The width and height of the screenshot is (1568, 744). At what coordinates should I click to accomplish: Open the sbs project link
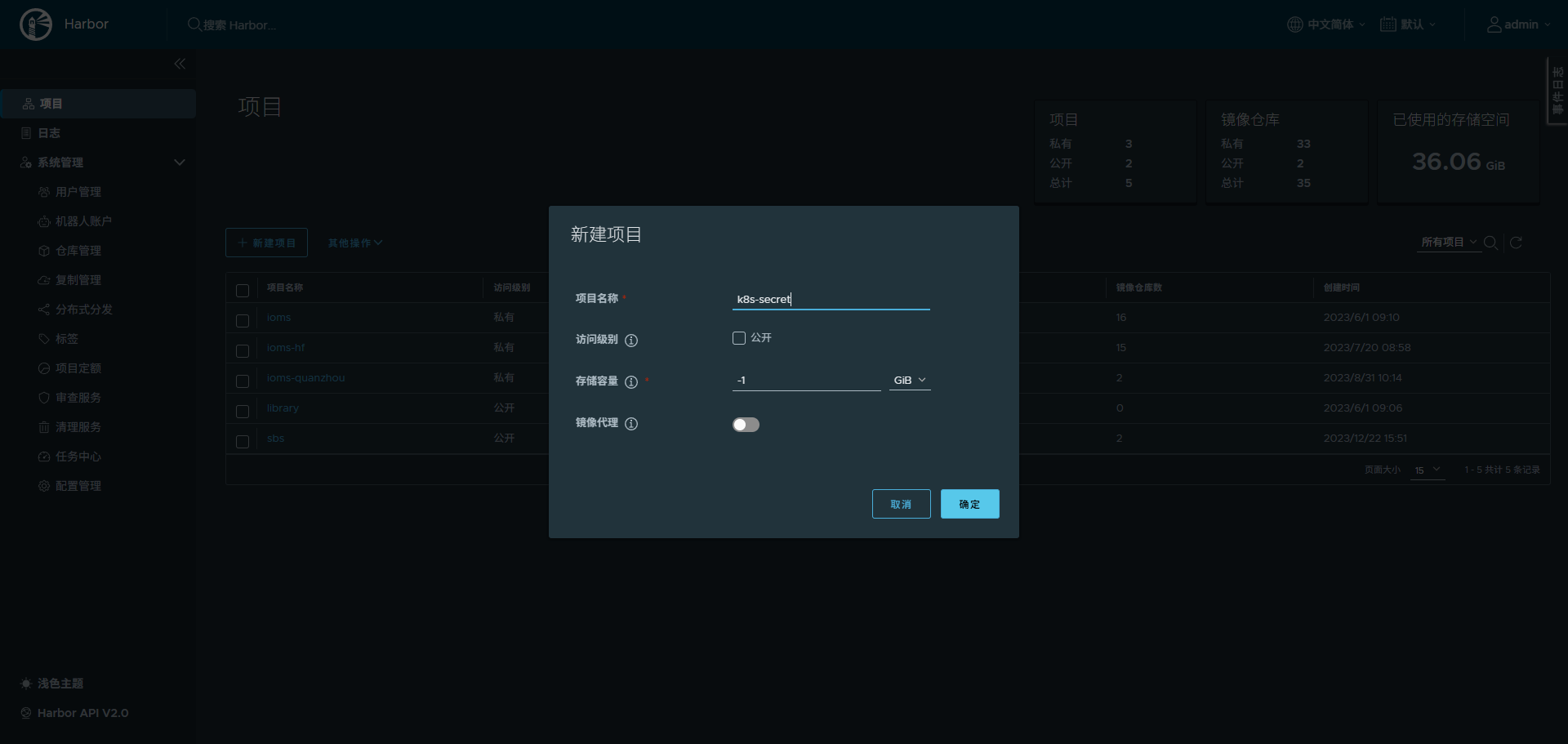click(x=275, y=439)
